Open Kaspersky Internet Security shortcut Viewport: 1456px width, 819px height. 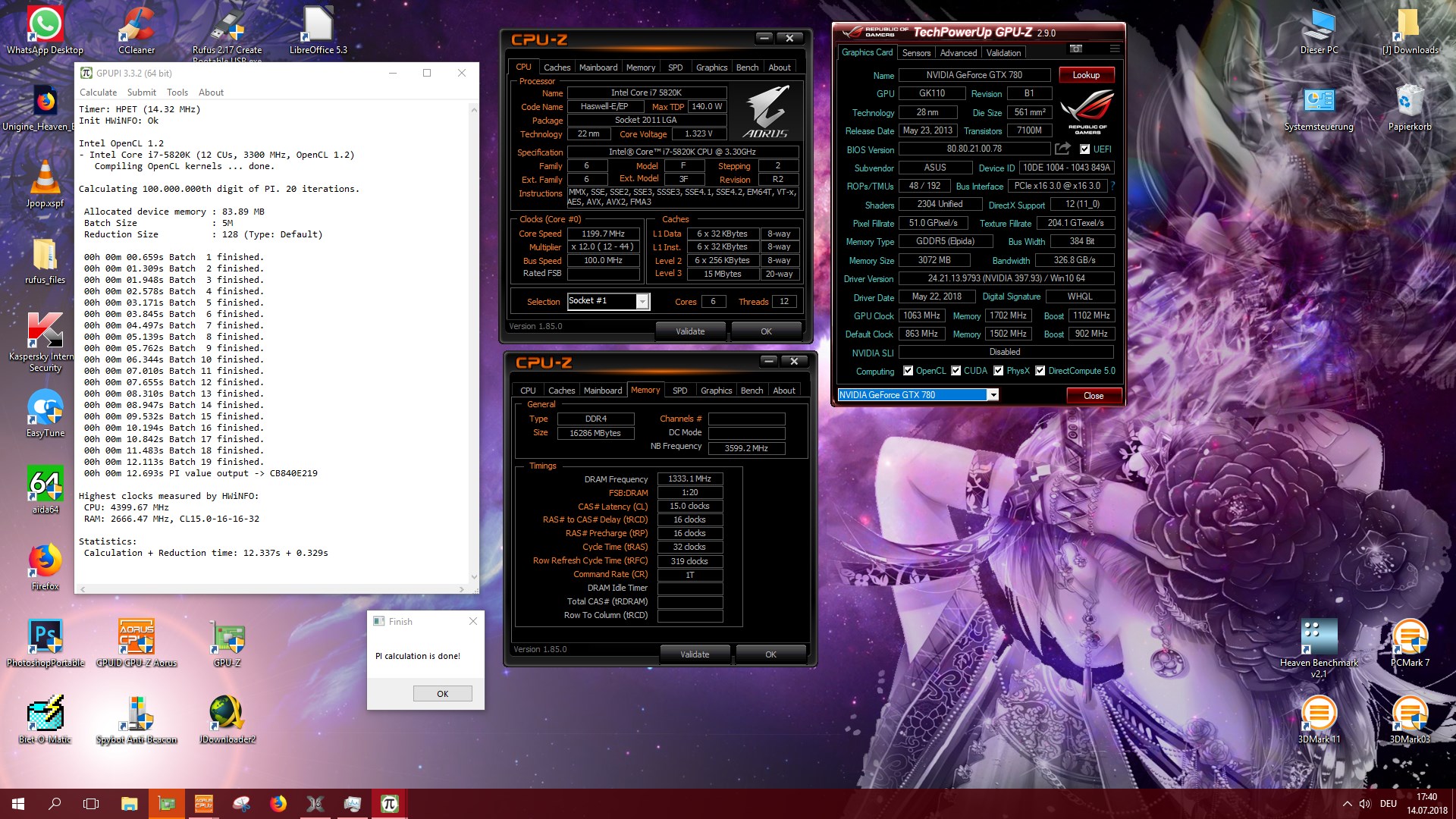tap(45, 341)
